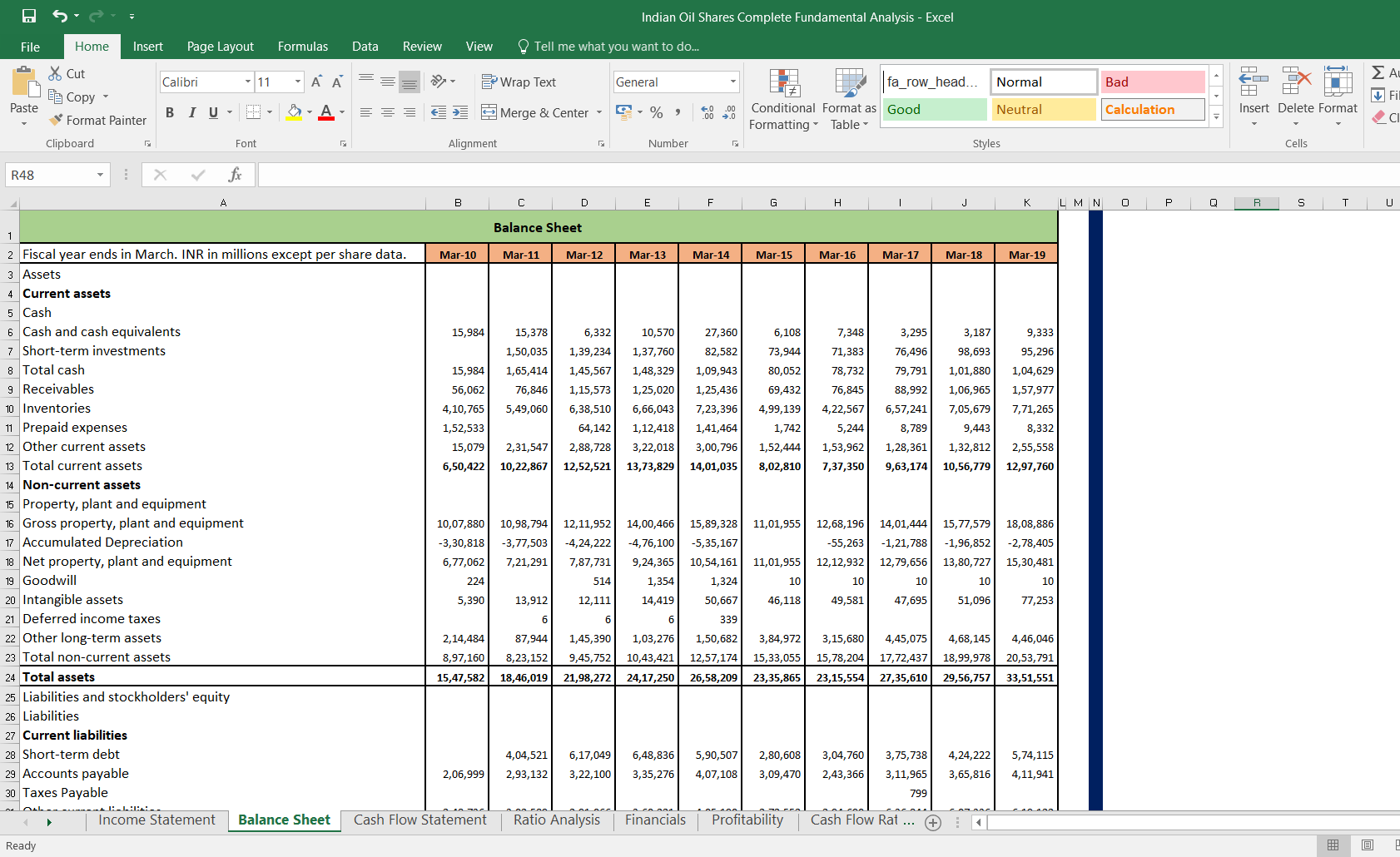Switch to Page Layout view in status bar
This screenshot has width=1400, height=857.
point(1368,845)
